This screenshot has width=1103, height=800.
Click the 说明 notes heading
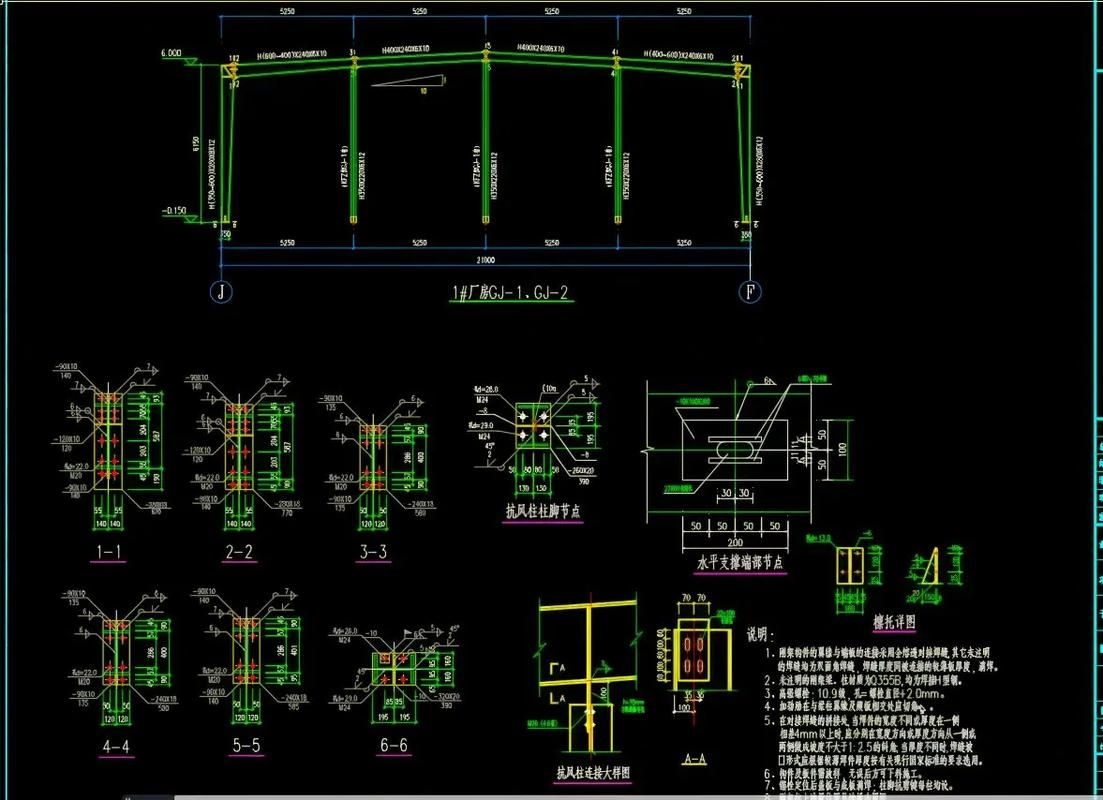[760, 634]
